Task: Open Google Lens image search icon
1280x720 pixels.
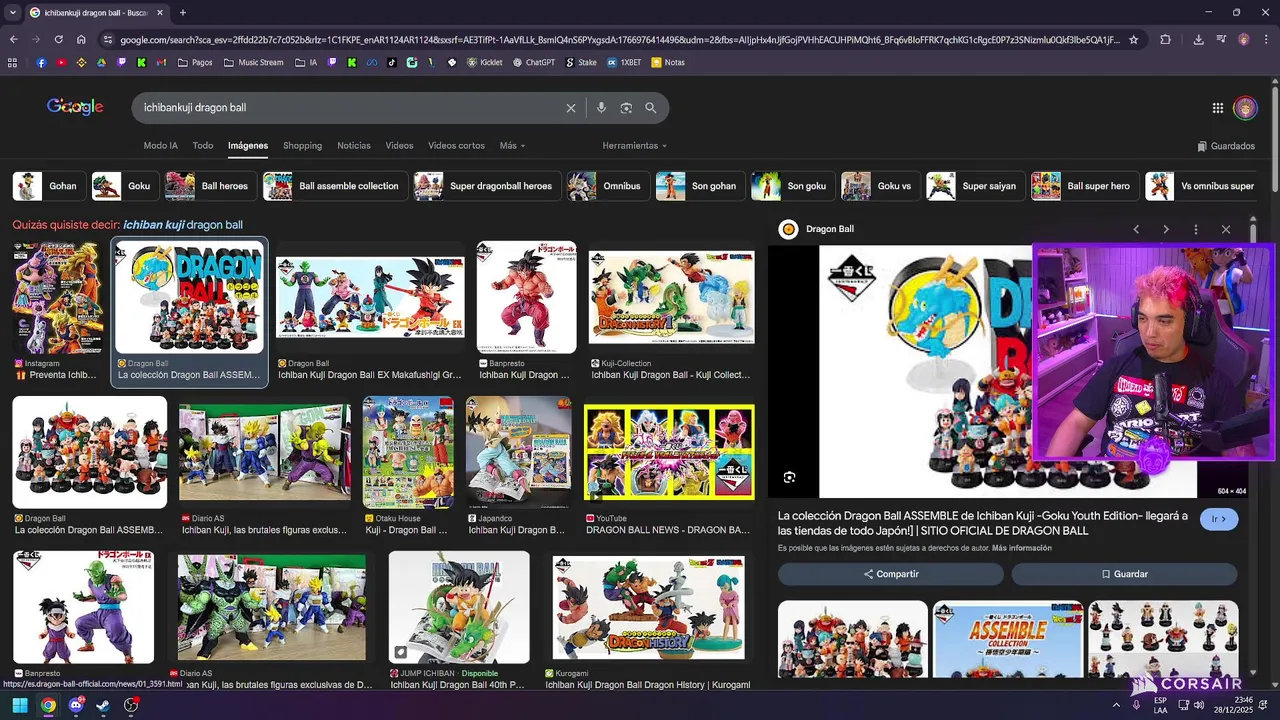Action: (626, 108)
